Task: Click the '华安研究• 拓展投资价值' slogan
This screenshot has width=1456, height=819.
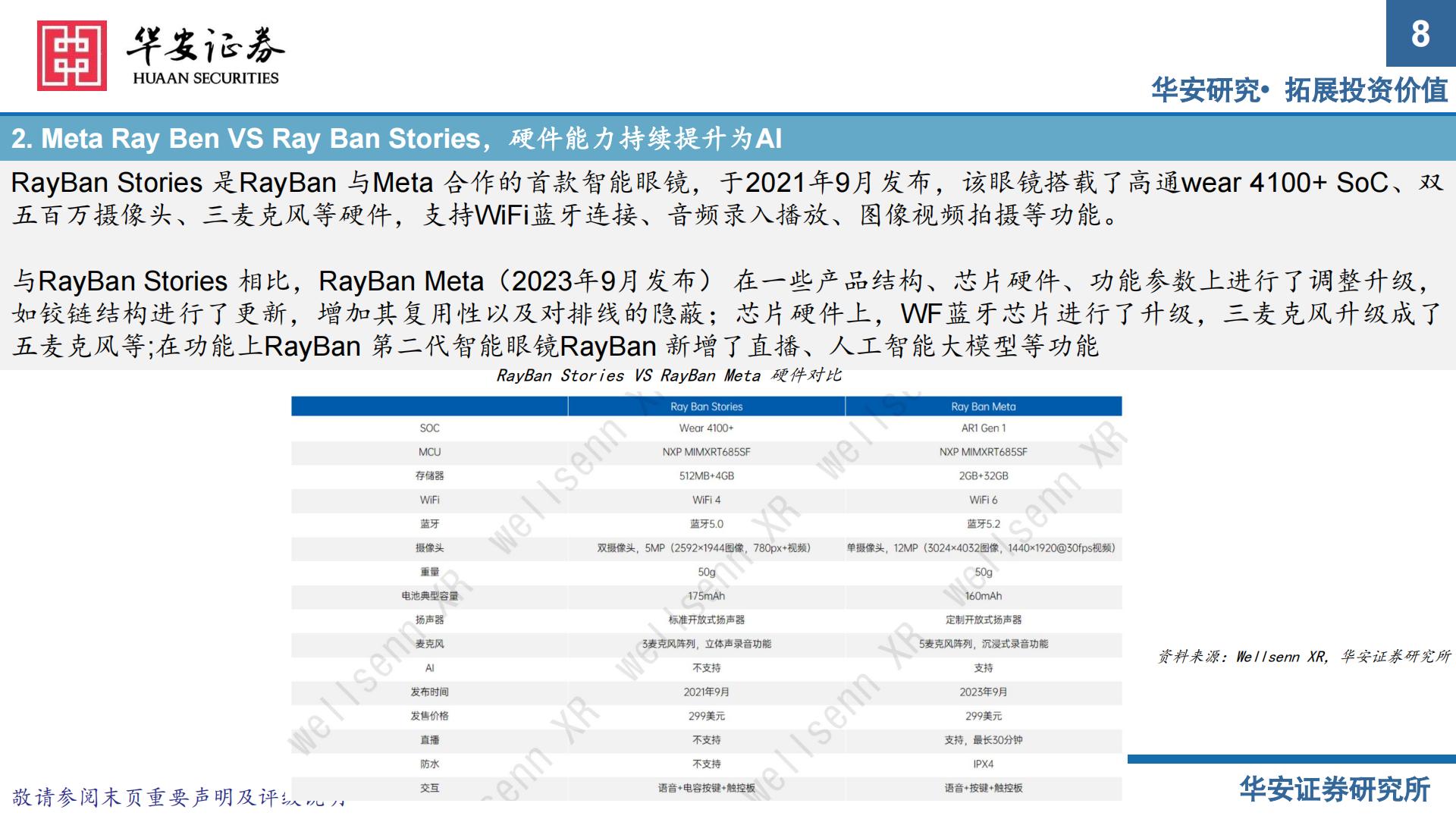Action: (1299, 90)
